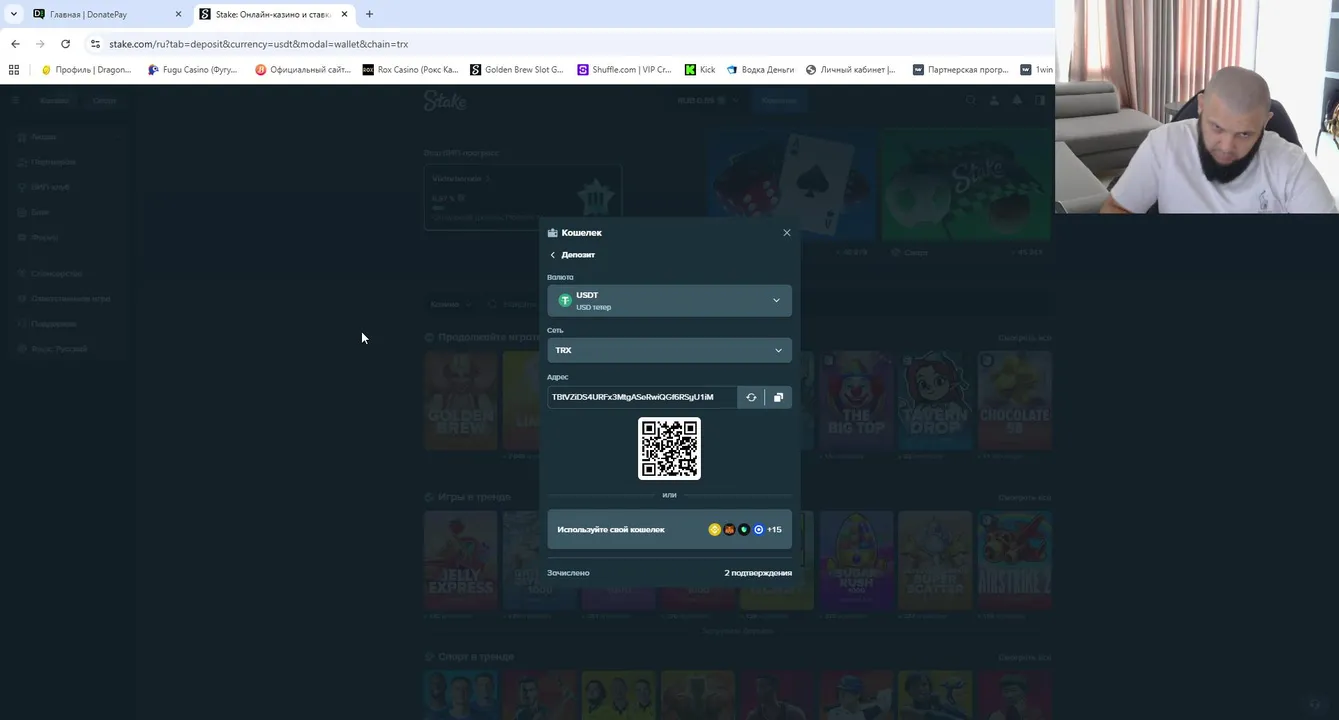This screenshot has height=720, width=1339.
Task: Click the green Tether icon in currency field
Action: (565, 300)
